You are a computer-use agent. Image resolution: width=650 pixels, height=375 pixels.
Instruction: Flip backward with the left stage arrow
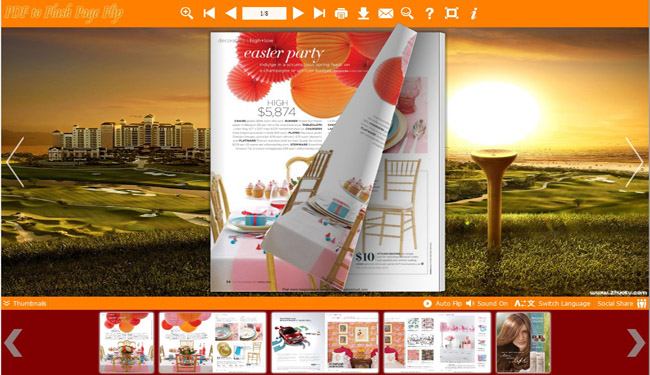[15, 162]
